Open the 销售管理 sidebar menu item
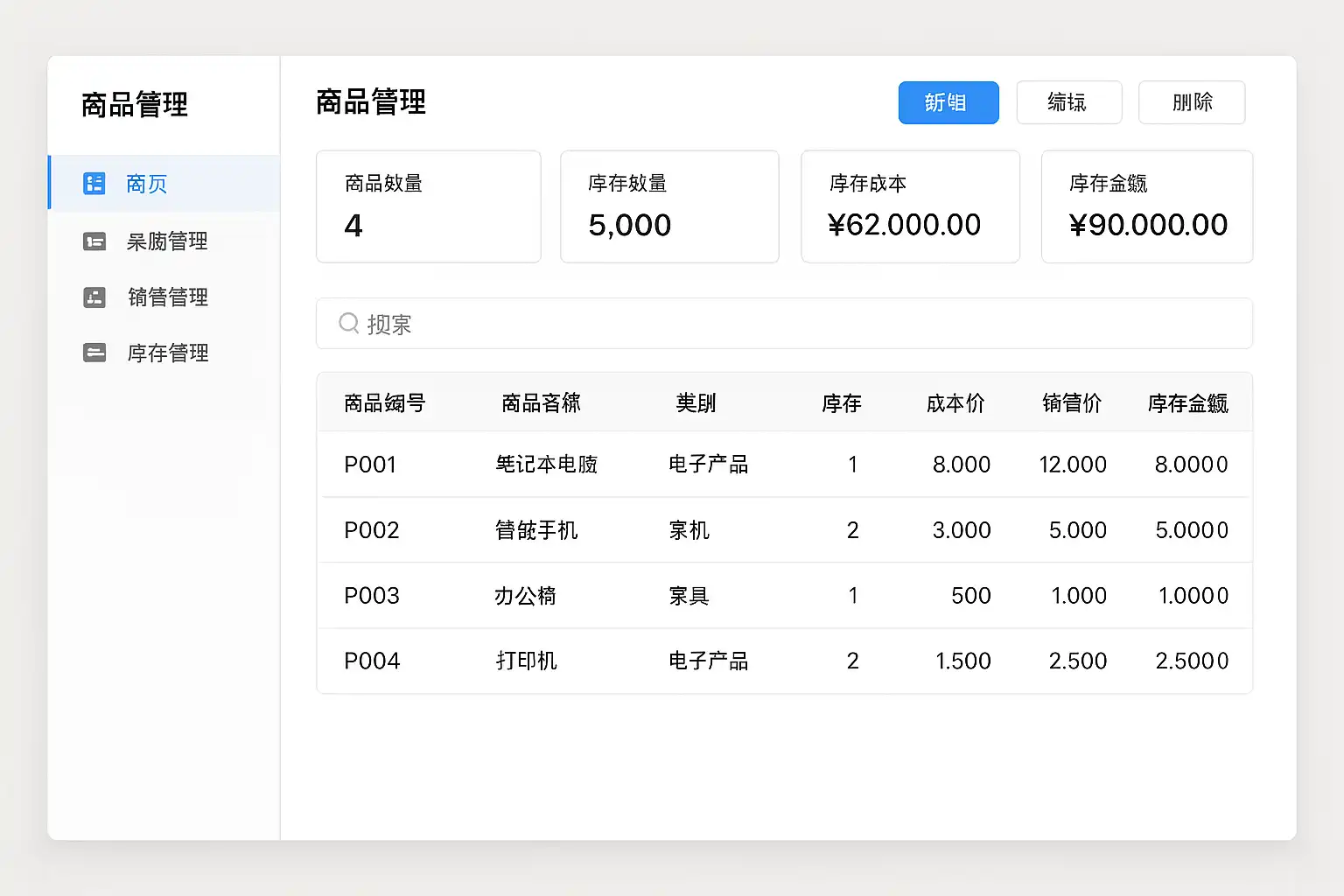 (167, 297)
